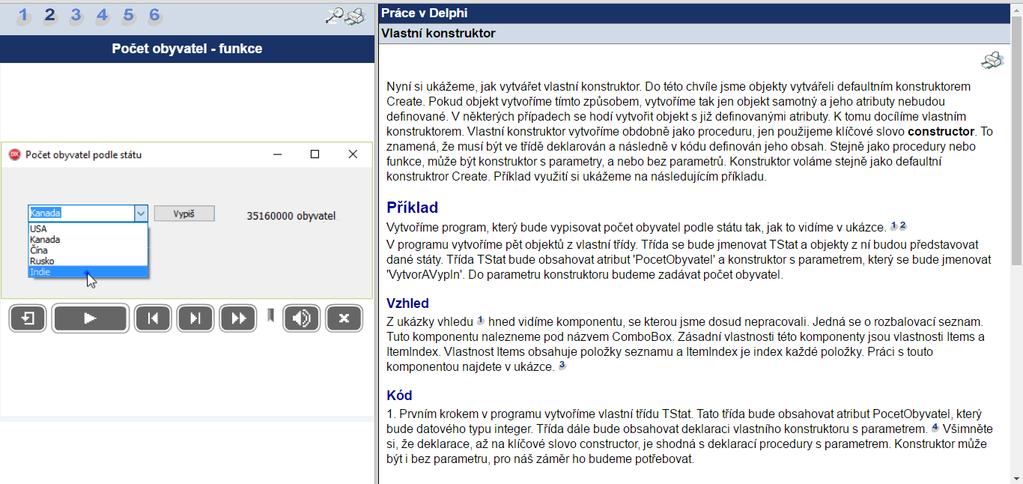1023x484 pixels.
Task: Close the Počet obyvatel podle státu window
Action: pos(353,154)
